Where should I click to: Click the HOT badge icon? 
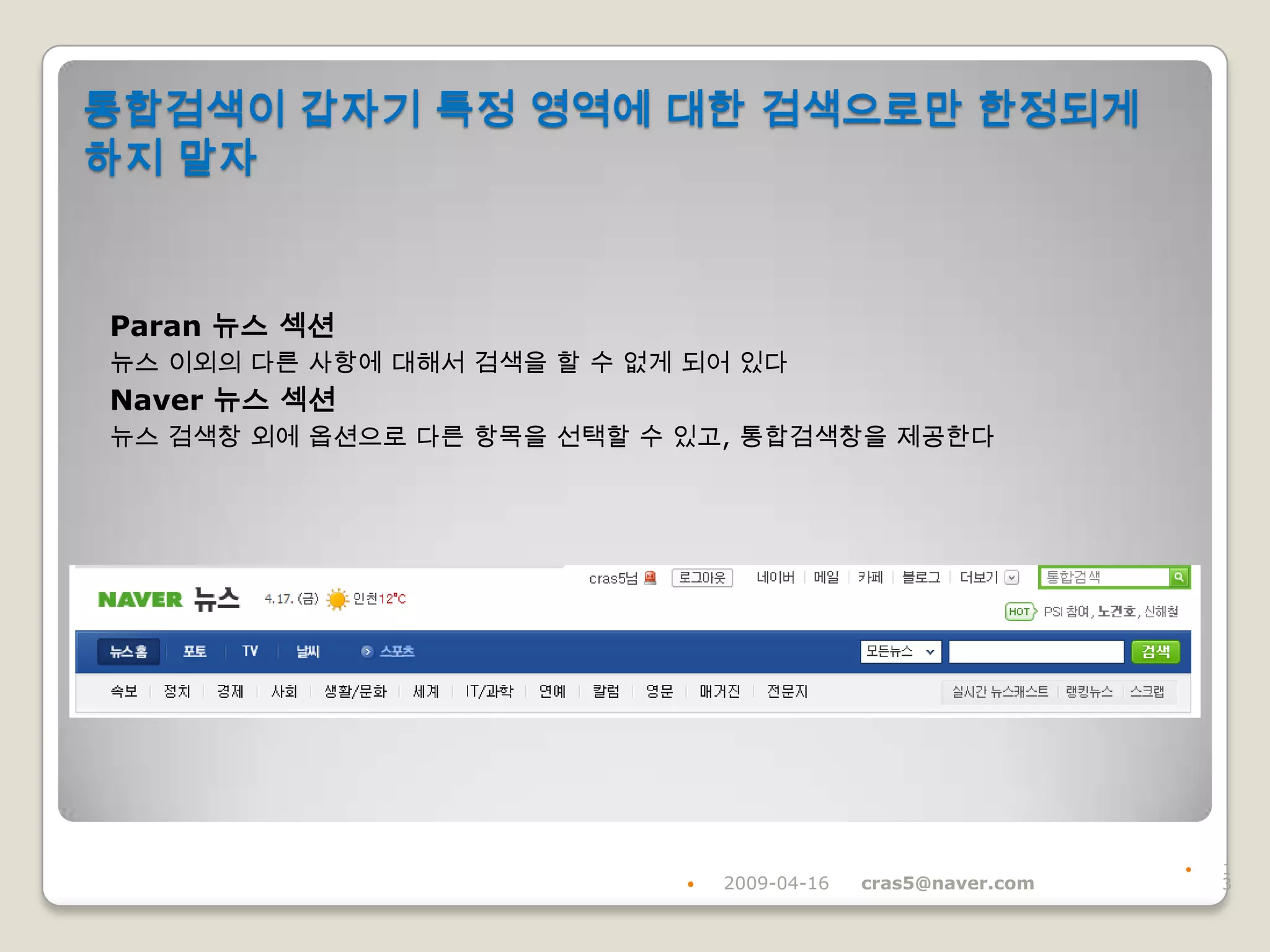click(x=1020, y=612)
